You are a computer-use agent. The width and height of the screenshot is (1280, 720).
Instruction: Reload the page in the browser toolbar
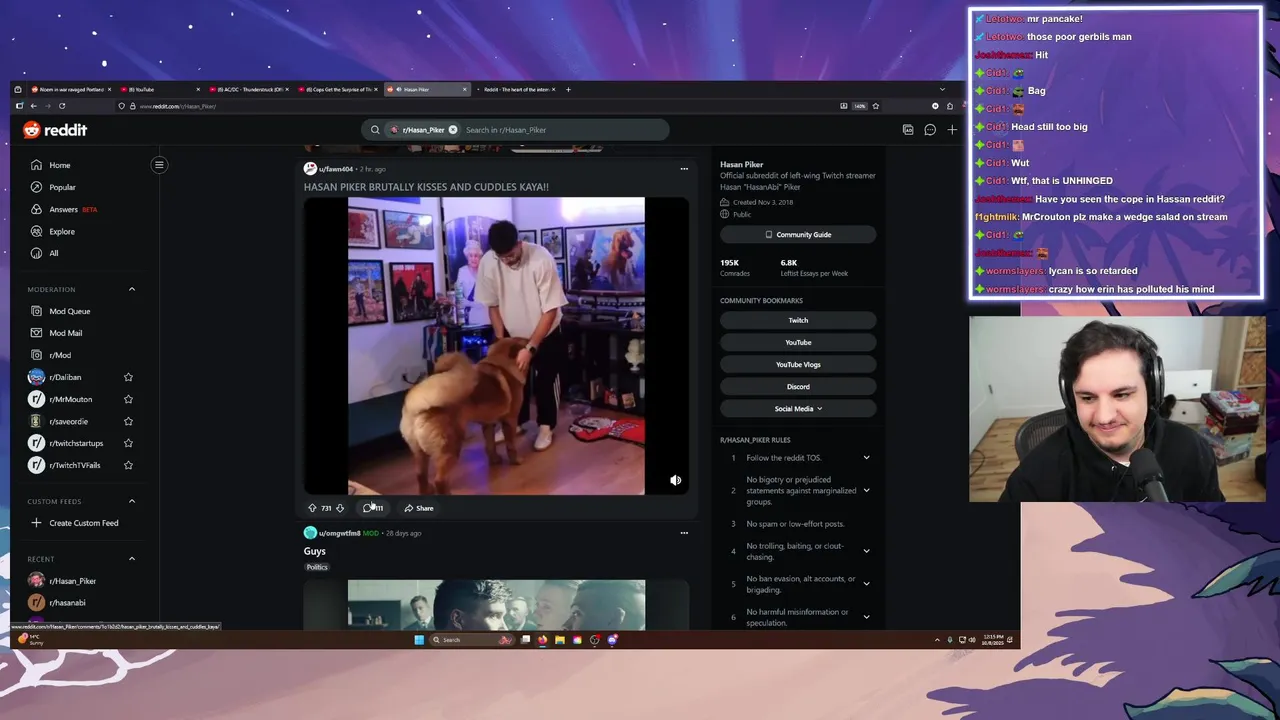click(62, 106)
